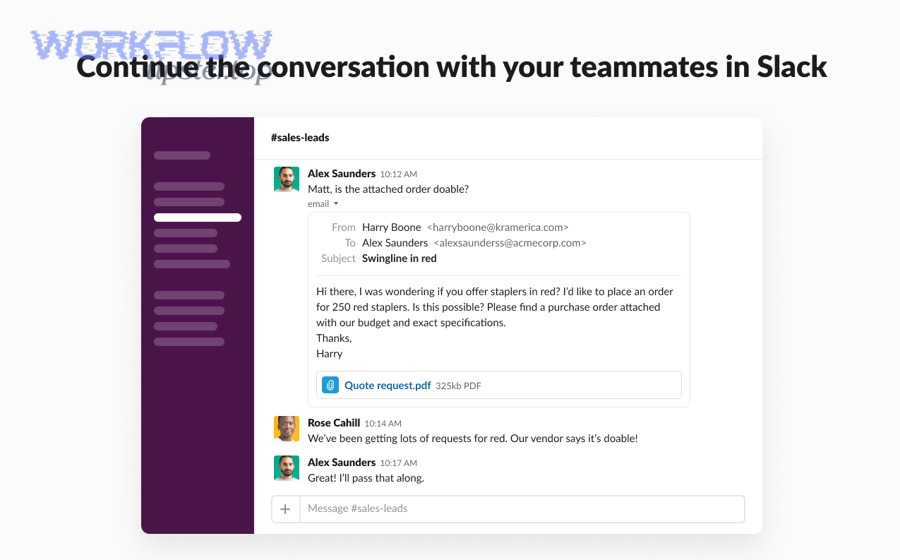This screenshot has width=900, height=560.
Task: Click the 10:17 AM timestamp
Action: pos(398,463)
